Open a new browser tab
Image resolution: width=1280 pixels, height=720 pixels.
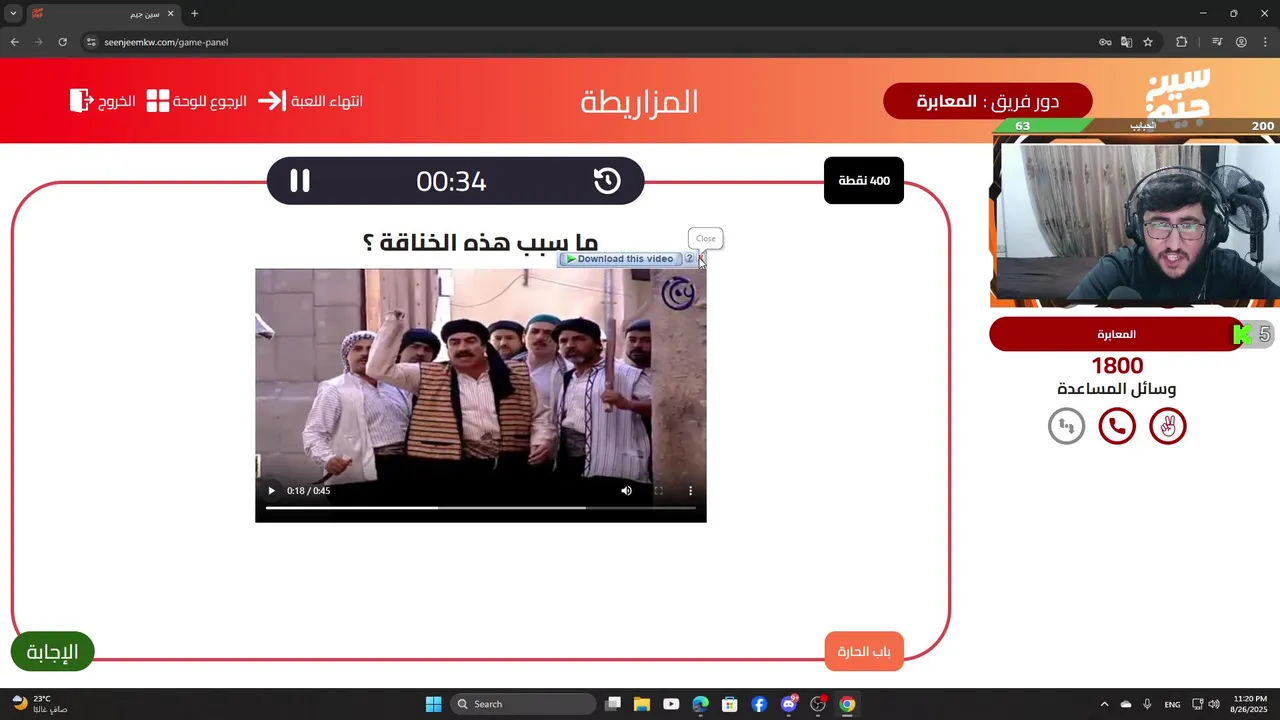click(194, 14)
